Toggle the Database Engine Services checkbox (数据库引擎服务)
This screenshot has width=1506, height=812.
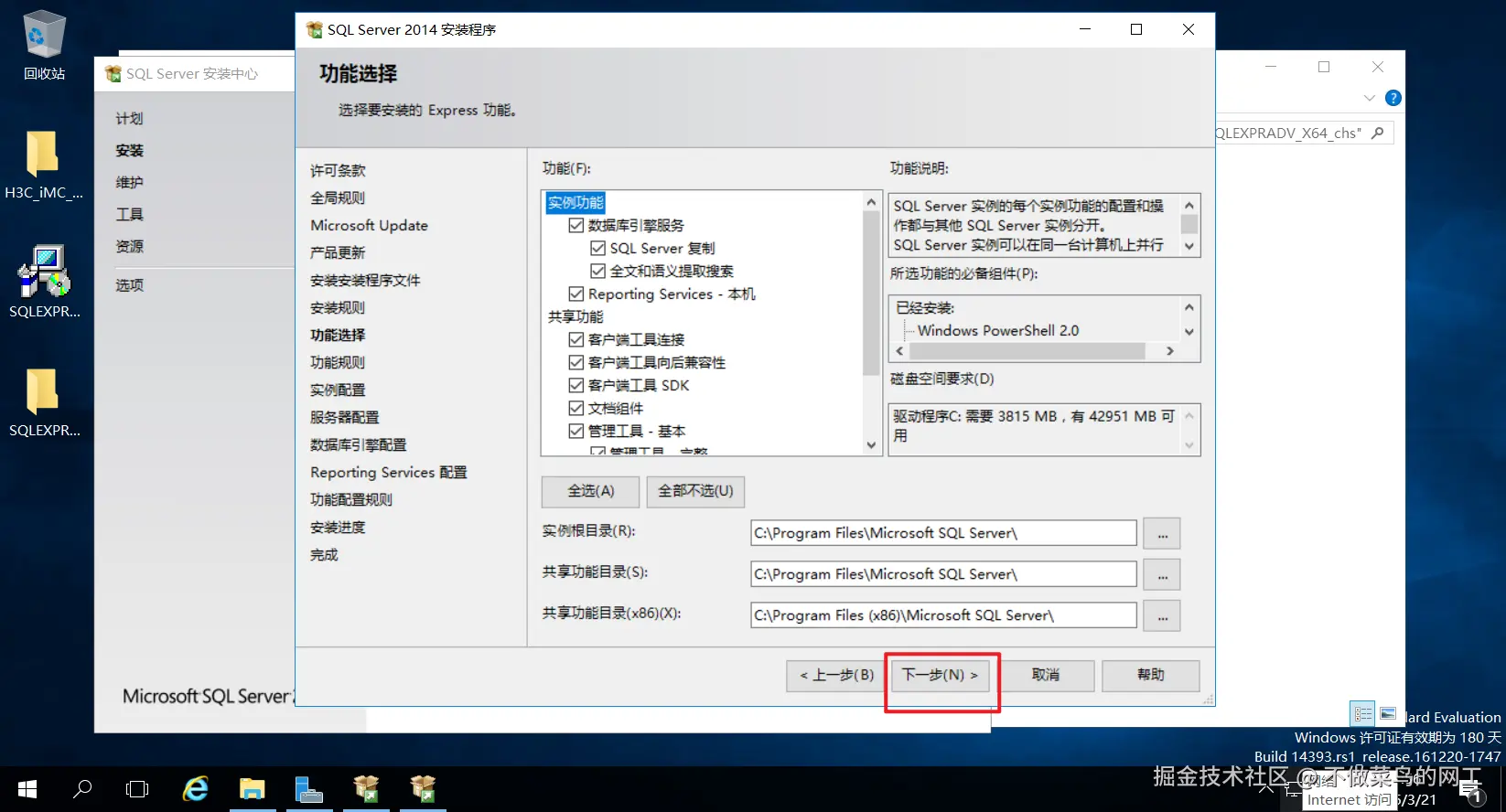(576, 225)
